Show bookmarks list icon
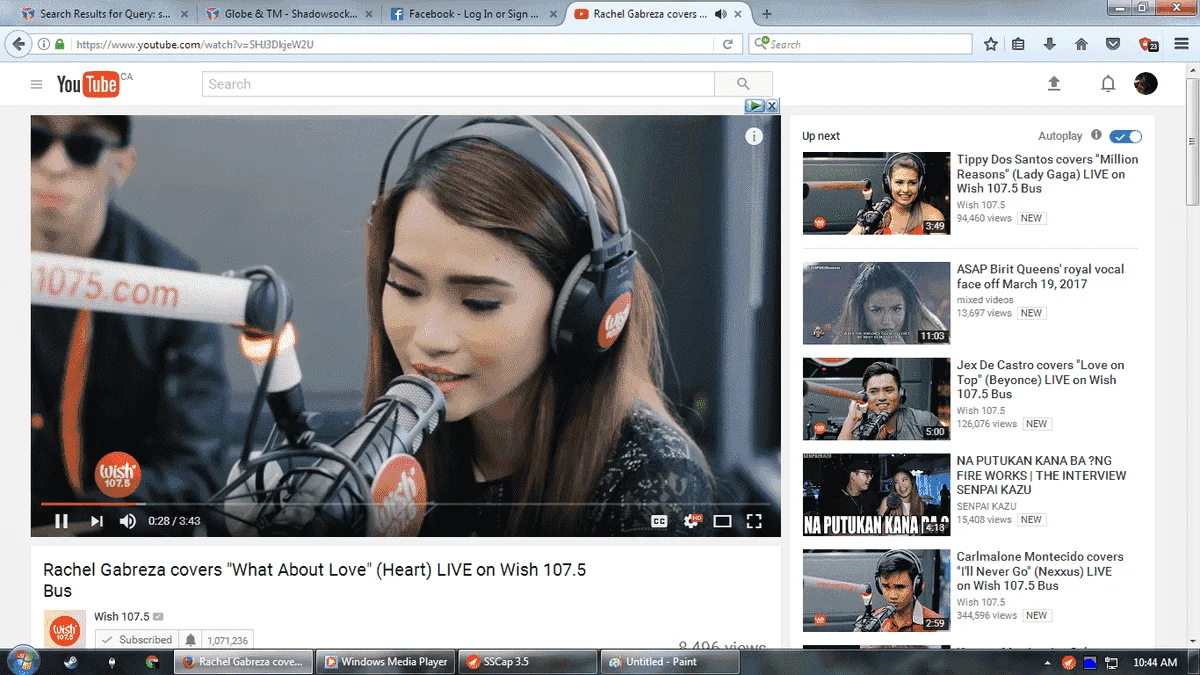This screenshot has width=1200, height=675. click(1019, 44)
